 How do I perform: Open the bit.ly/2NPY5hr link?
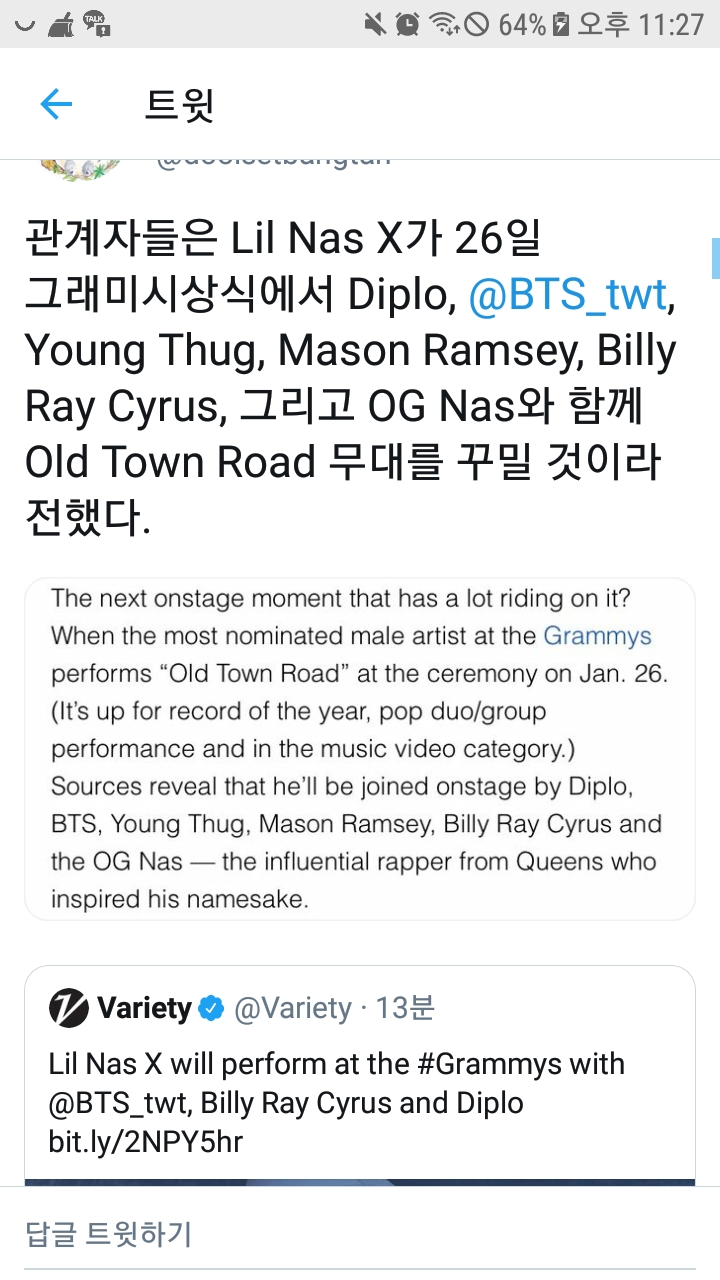(x=145, y=1142)
